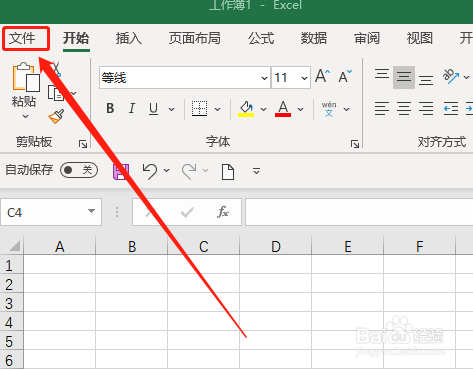Select column A header
Screen dimensions: 473x369
tap(60, 246)
